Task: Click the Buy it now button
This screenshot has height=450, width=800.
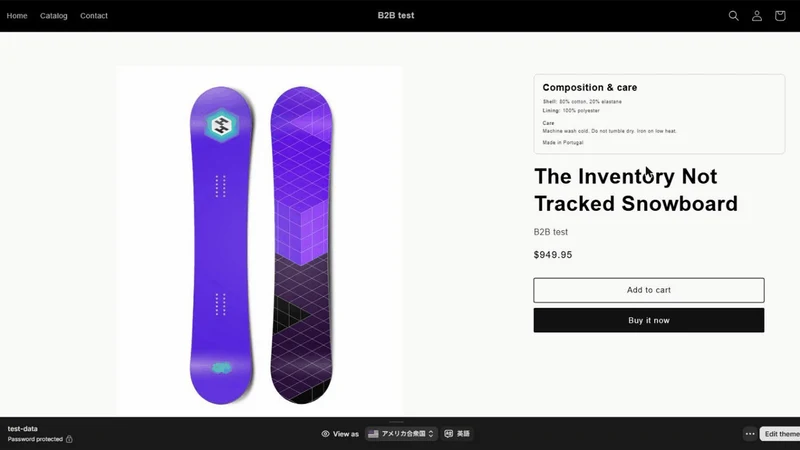Action: click(x=648, y=320)
